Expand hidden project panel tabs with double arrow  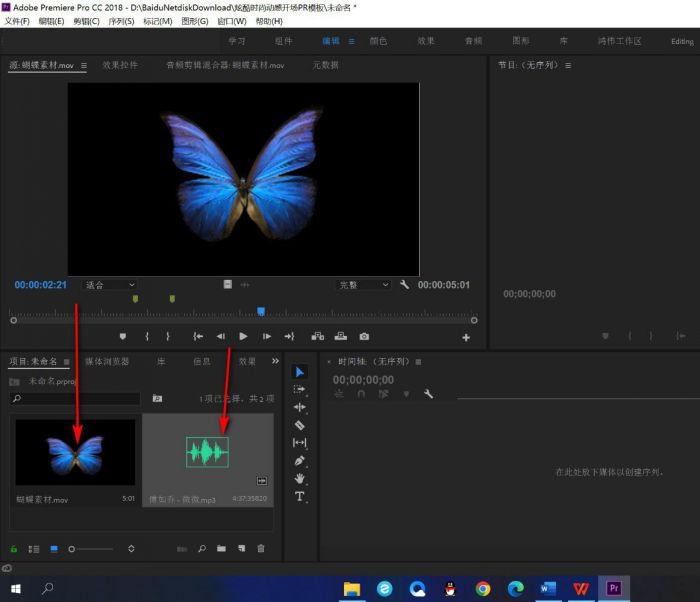tap(275, 361)
